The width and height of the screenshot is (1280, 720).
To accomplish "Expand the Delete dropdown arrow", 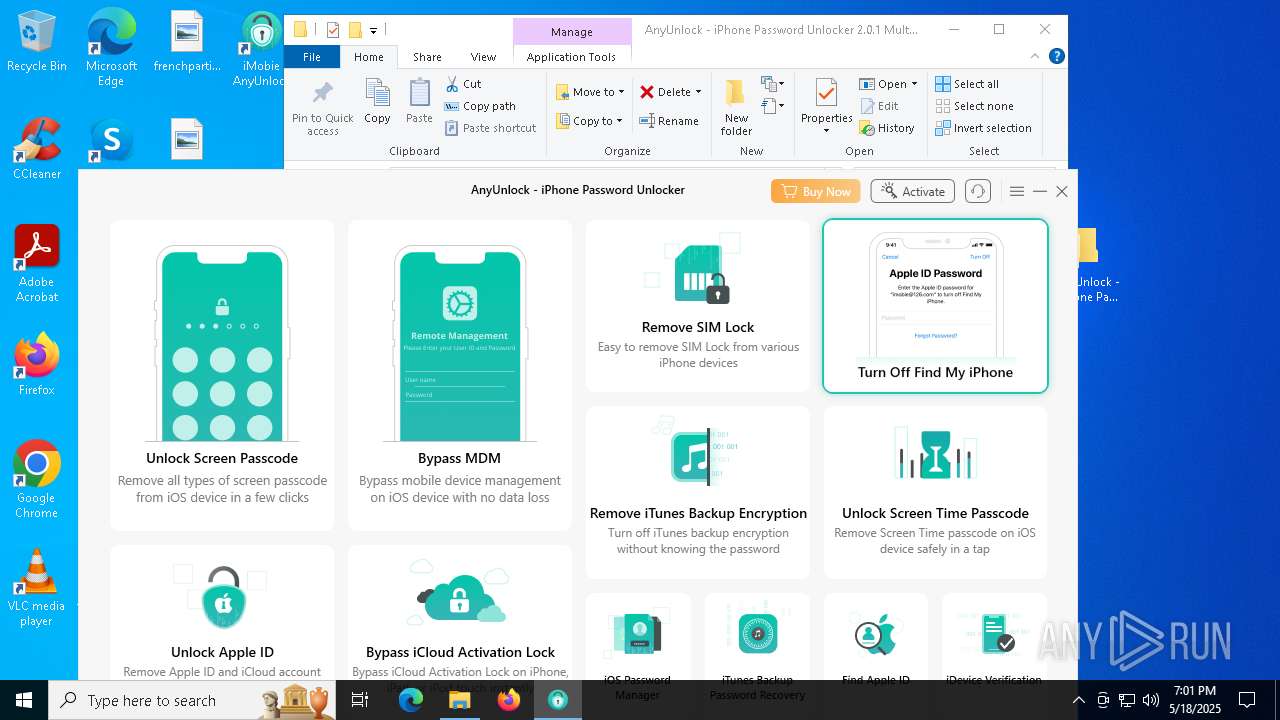I will (698, 92).
